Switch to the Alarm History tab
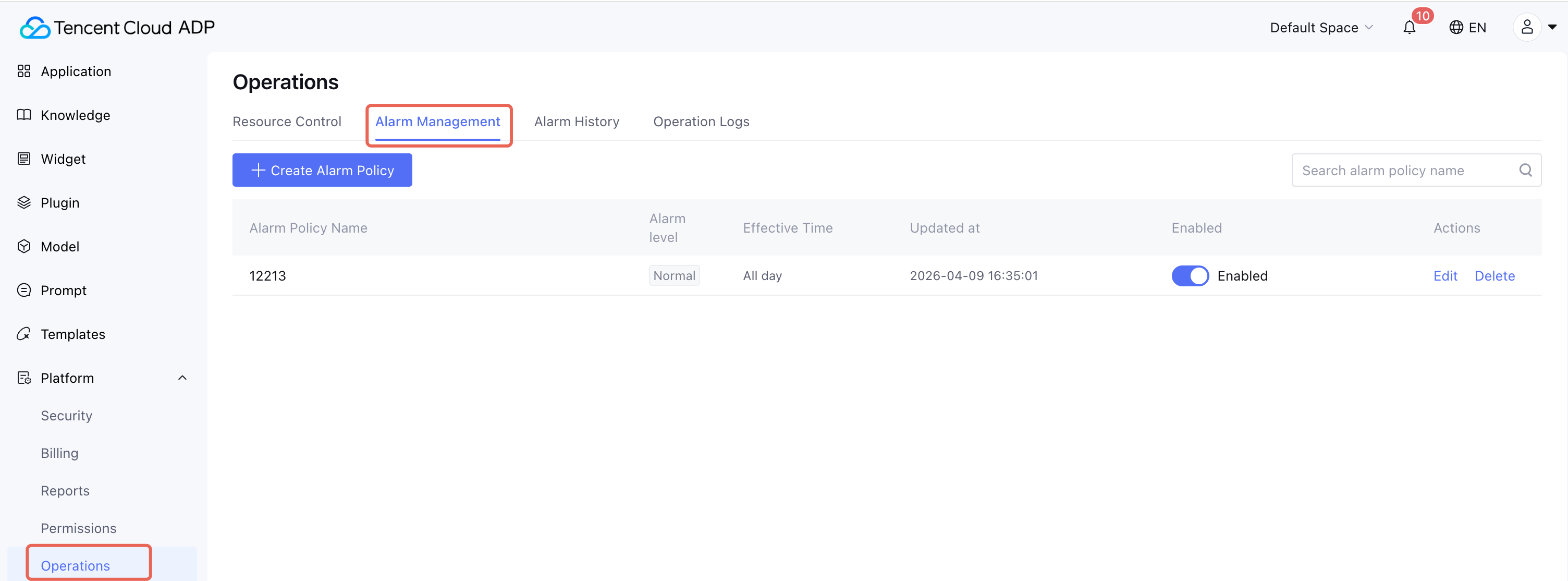Image resolution: width=1568 pixels, height=581 pixels. [576, 122]
